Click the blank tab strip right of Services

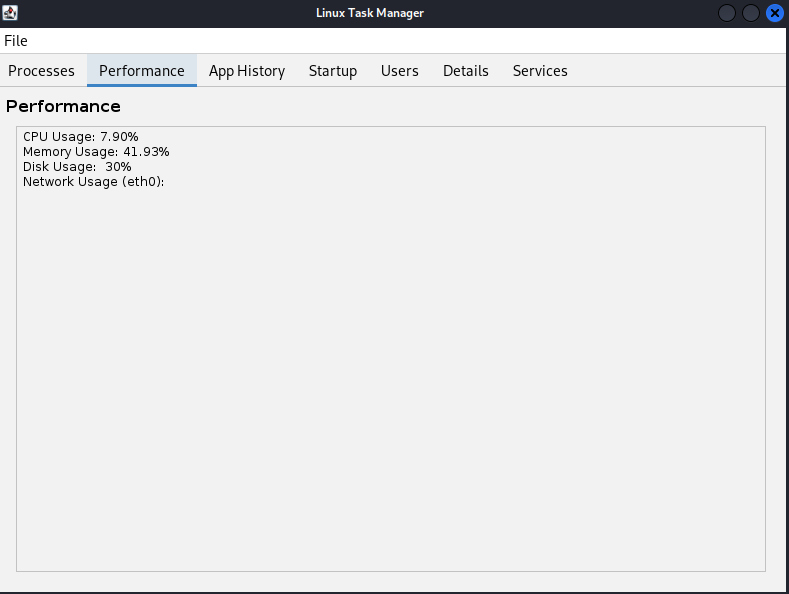(x=680, y=71)
